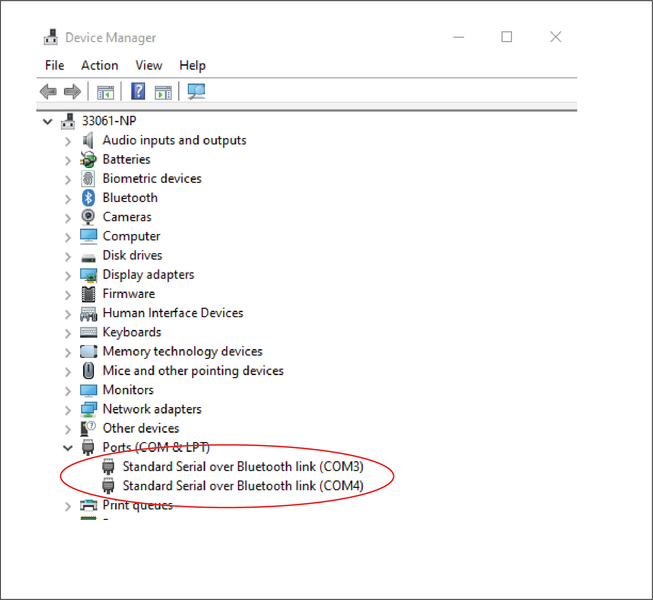The width and height of the screenshot is (653, 600).
Task: Expand the Network adapters category
Action: click(68, 410)
